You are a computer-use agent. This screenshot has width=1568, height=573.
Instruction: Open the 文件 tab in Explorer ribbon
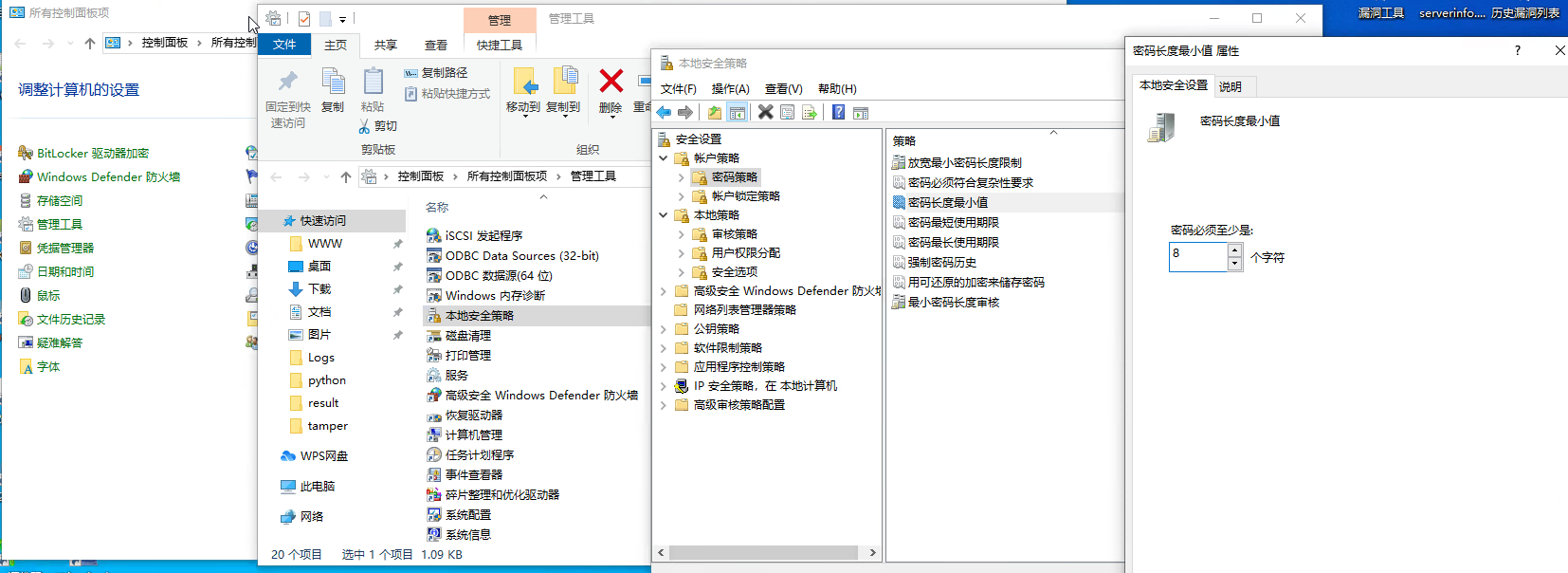point(284,45)
